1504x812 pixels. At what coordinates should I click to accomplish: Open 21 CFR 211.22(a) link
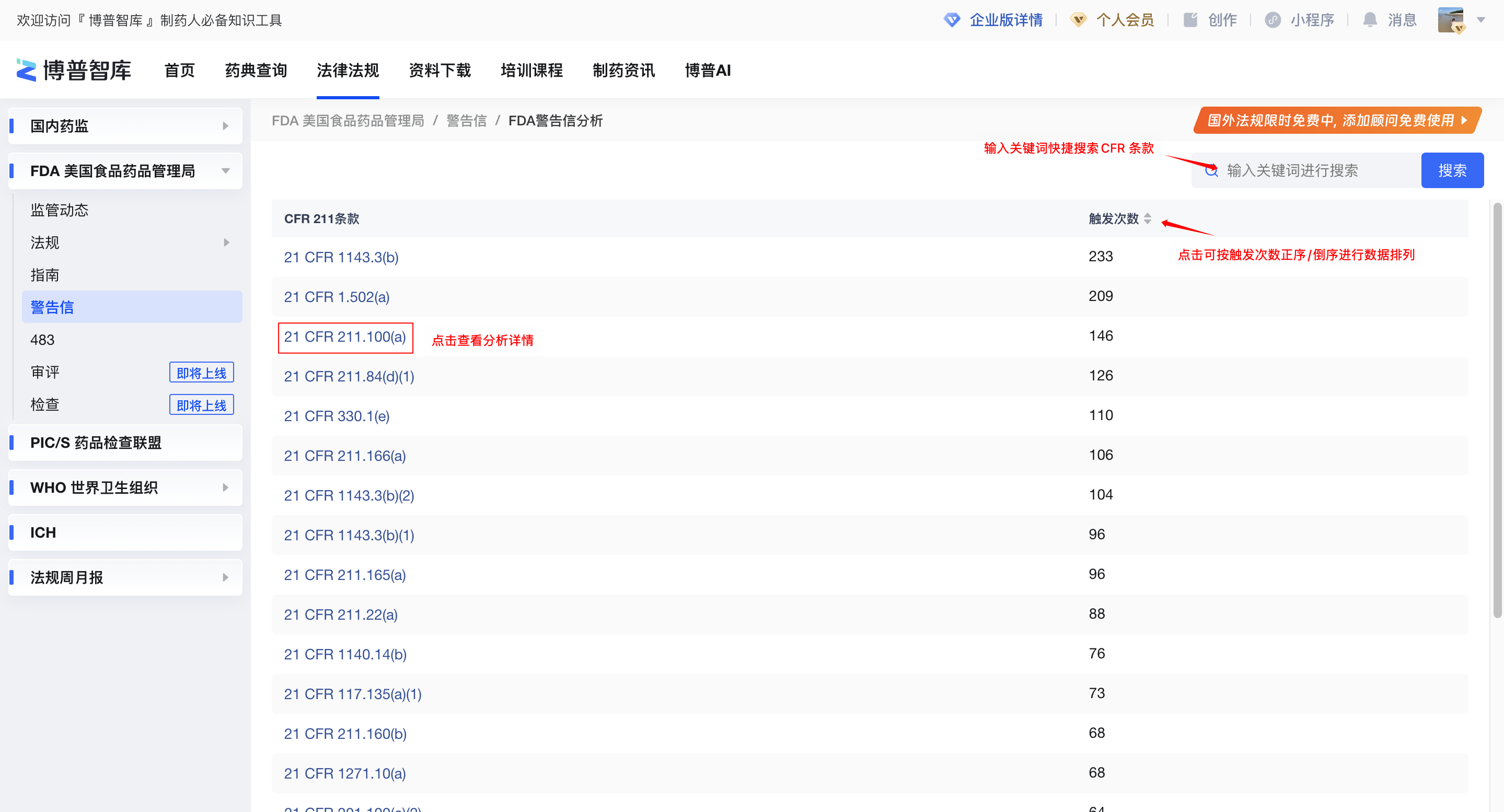[340, 614]
